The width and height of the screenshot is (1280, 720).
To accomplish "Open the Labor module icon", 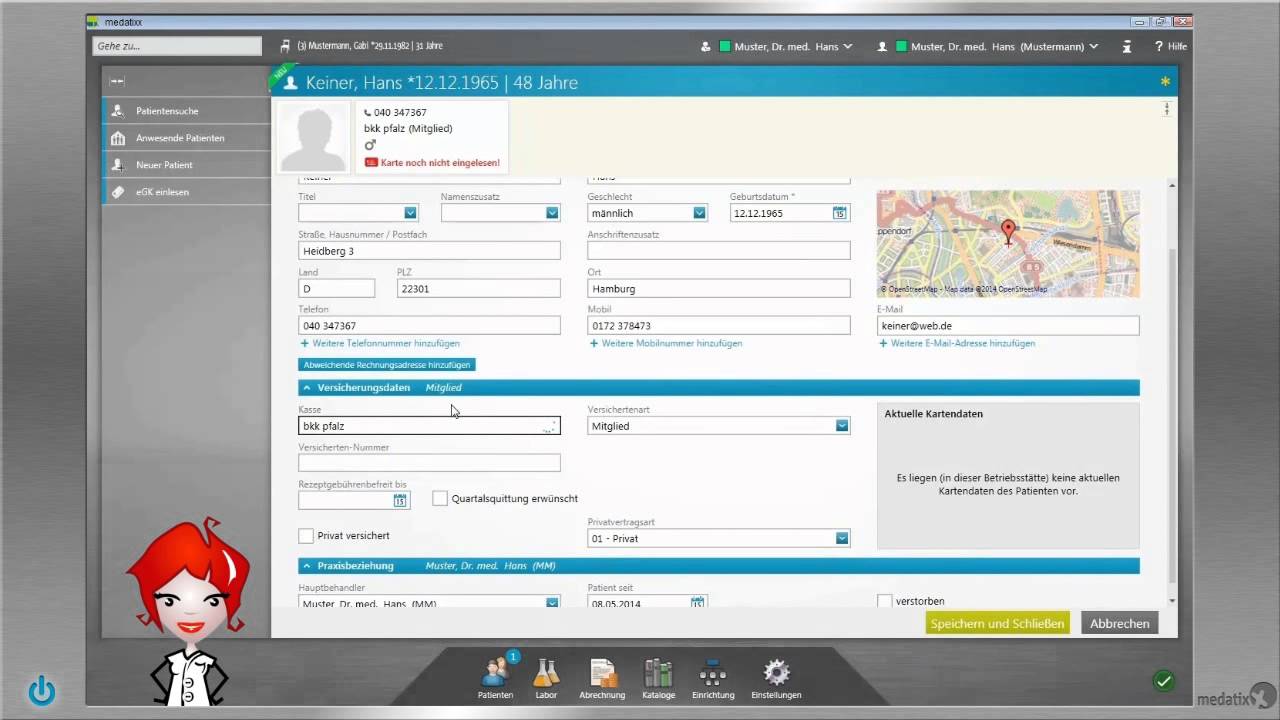I will tap(546, 677).
